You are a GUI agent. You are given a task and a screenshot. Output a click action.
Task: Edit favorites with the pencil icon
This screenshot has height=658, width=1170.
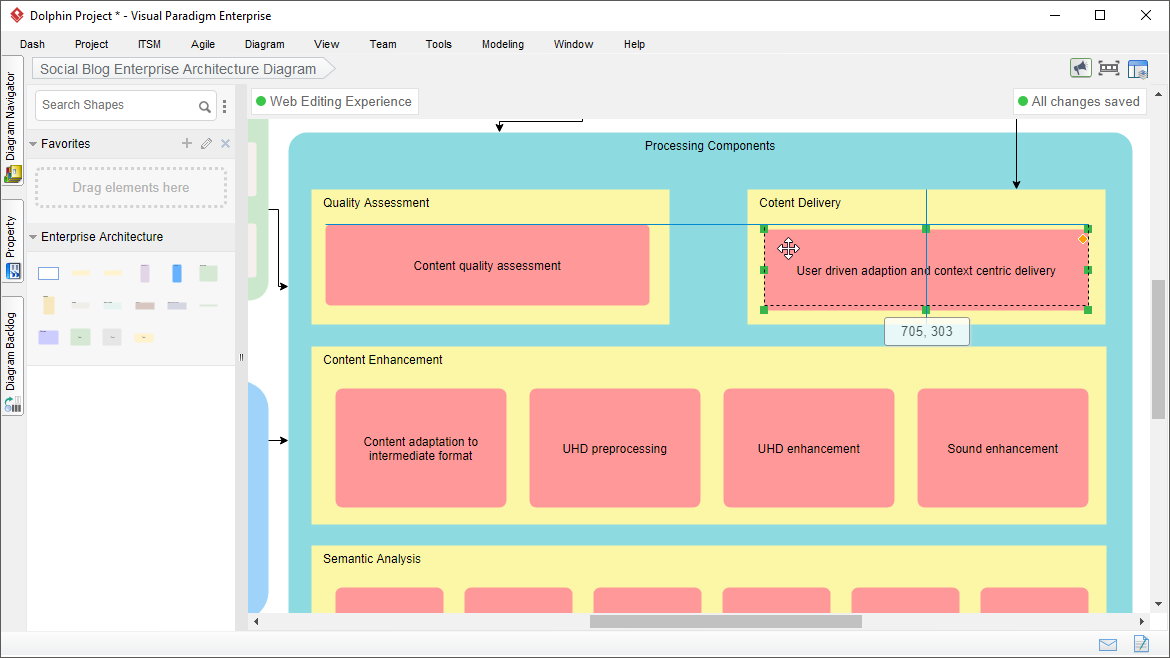(207, 143)
